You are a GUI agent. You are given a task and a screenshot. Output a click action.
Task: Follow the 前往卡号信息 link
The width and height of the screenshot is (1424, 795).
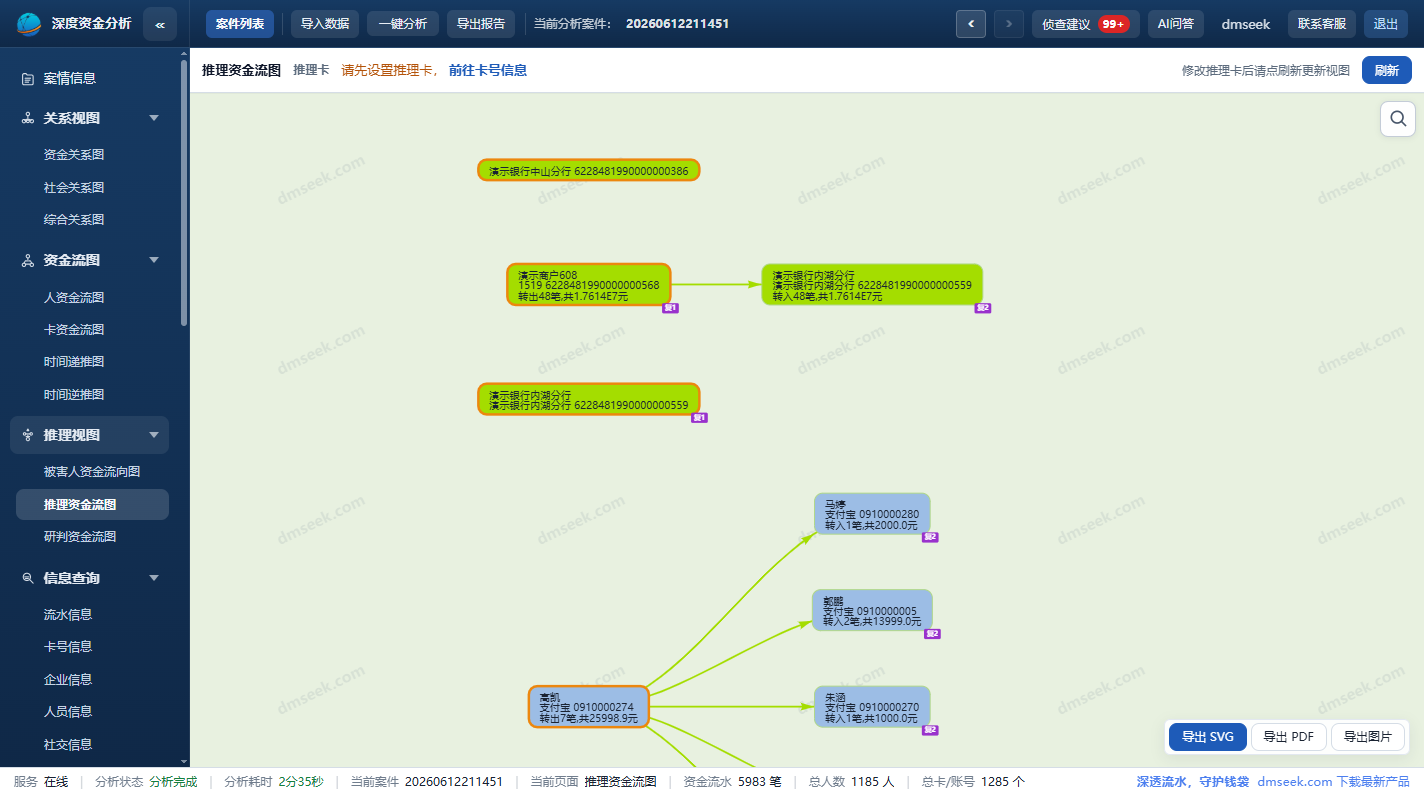point(488,70)
